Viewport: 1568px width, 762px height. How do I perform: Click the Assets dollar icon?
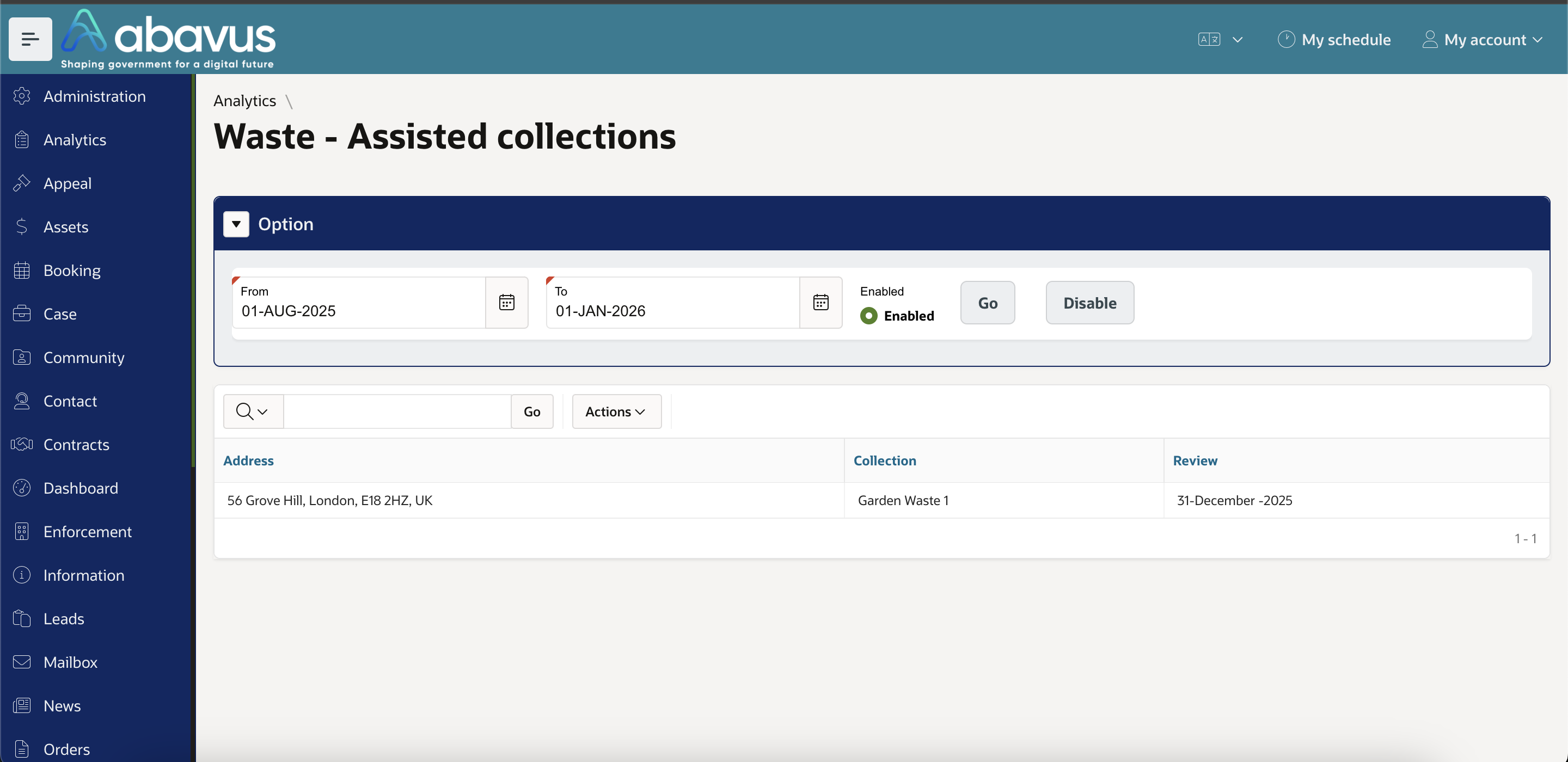click(x=22, y=227)
